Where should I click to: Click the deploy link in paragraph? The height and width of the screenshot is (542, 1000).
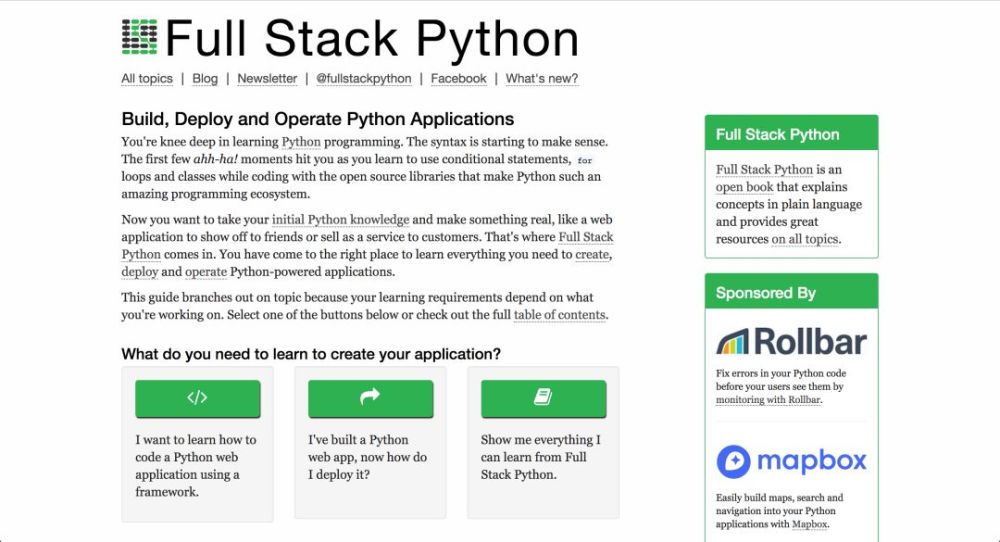[140, 272]
